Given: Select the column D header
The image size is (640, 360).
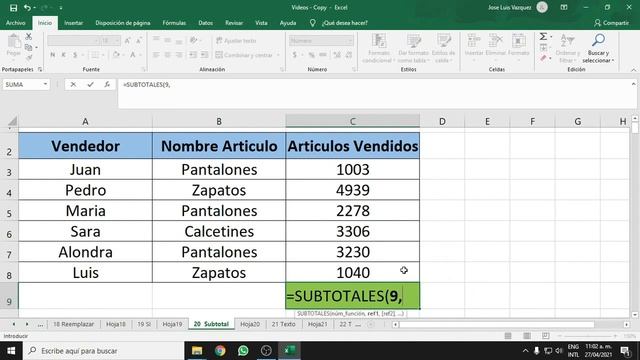Looking at the screenshot, I should (442, 121).
